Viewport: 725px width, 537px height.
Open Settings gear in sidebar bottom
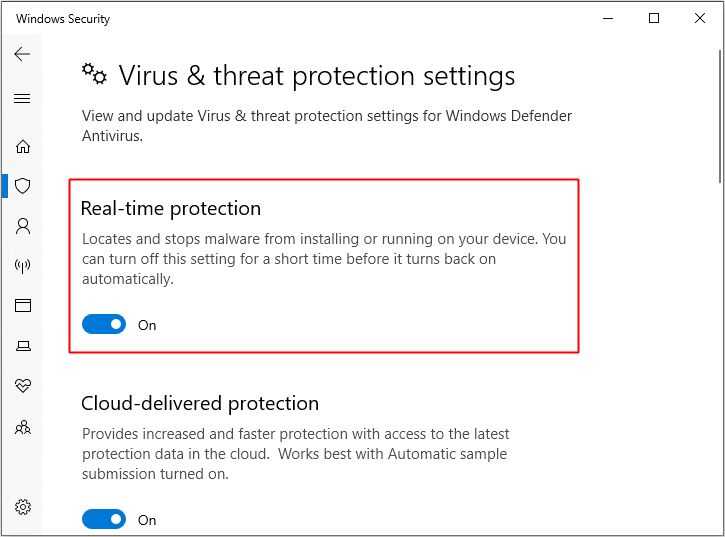[x=23, y=507]
